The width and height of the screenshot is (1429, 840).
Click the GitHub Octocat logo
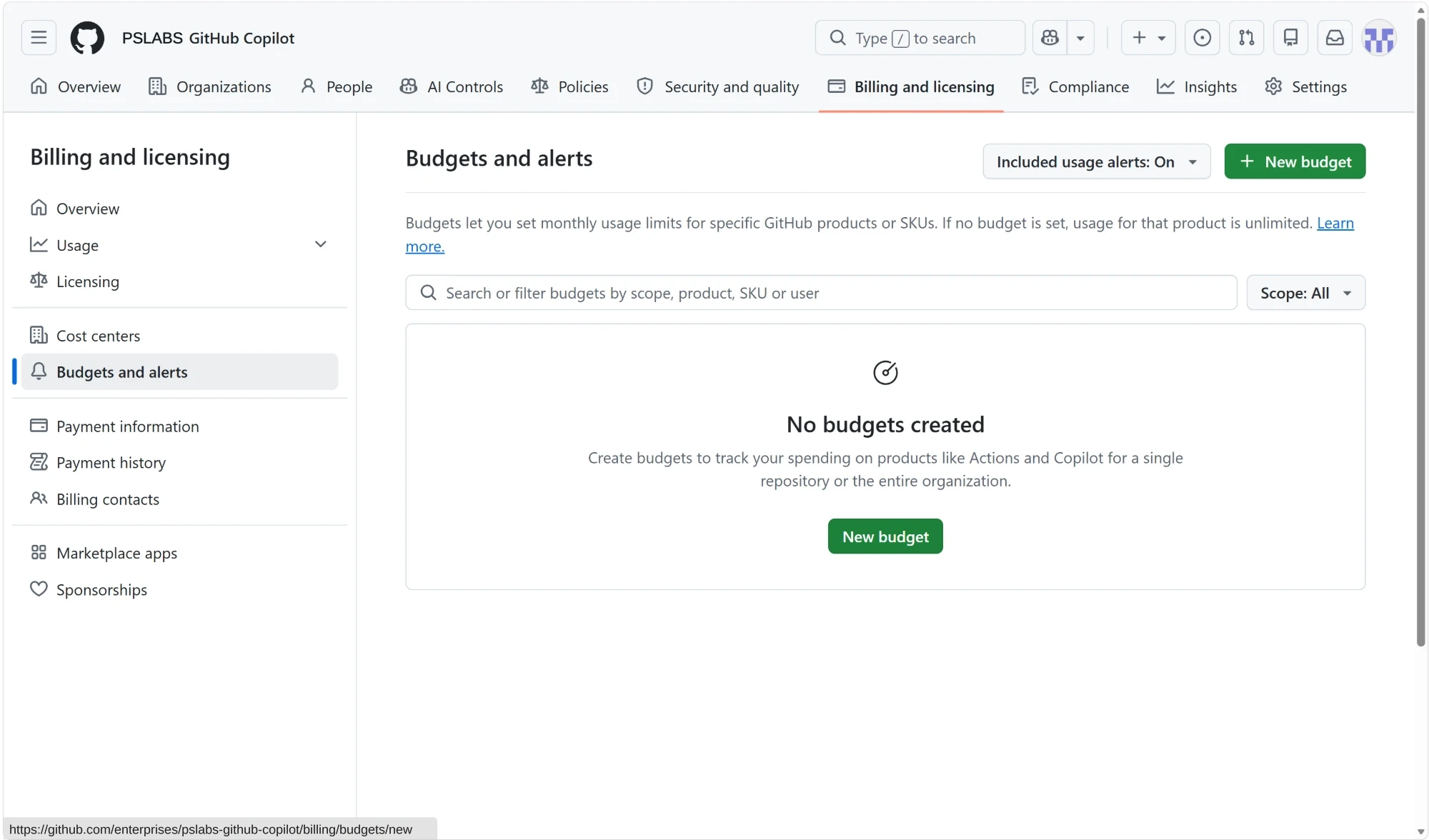(87, 38)
